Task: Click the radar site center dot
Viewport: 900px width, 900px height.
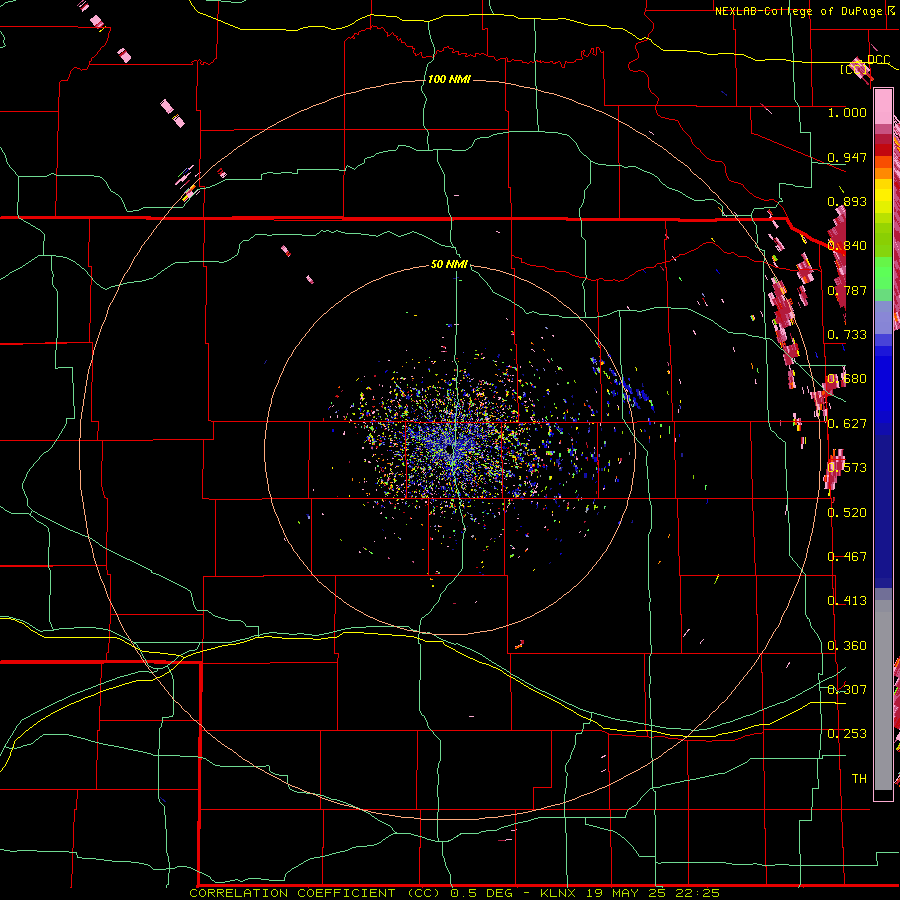Action: coord(449,447)
